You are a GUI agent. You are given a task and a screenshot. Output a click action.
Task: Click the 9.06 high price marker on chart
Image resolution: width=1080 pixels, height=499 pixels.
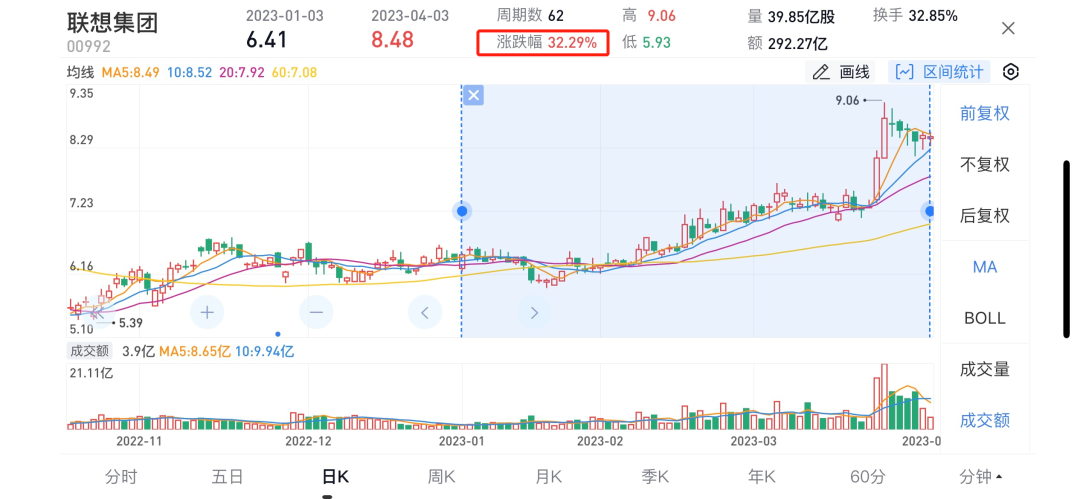pos(847,100)
